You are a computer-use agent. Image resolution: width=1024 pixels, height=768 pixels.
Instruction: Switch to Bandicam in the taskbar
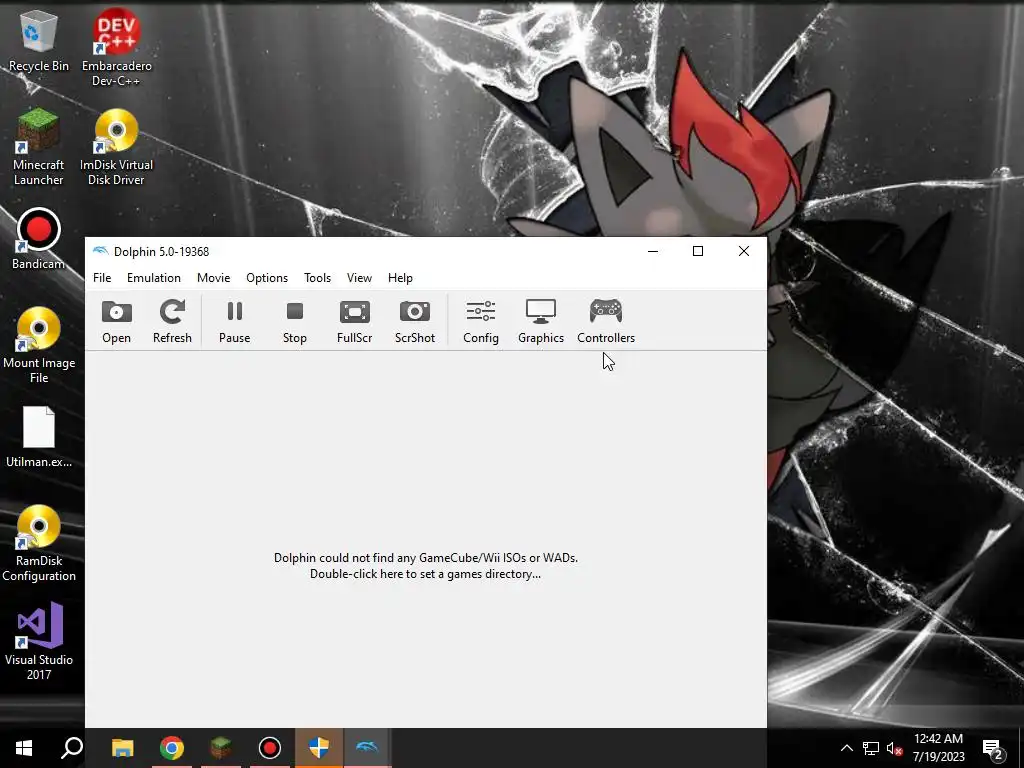[270, 748]
